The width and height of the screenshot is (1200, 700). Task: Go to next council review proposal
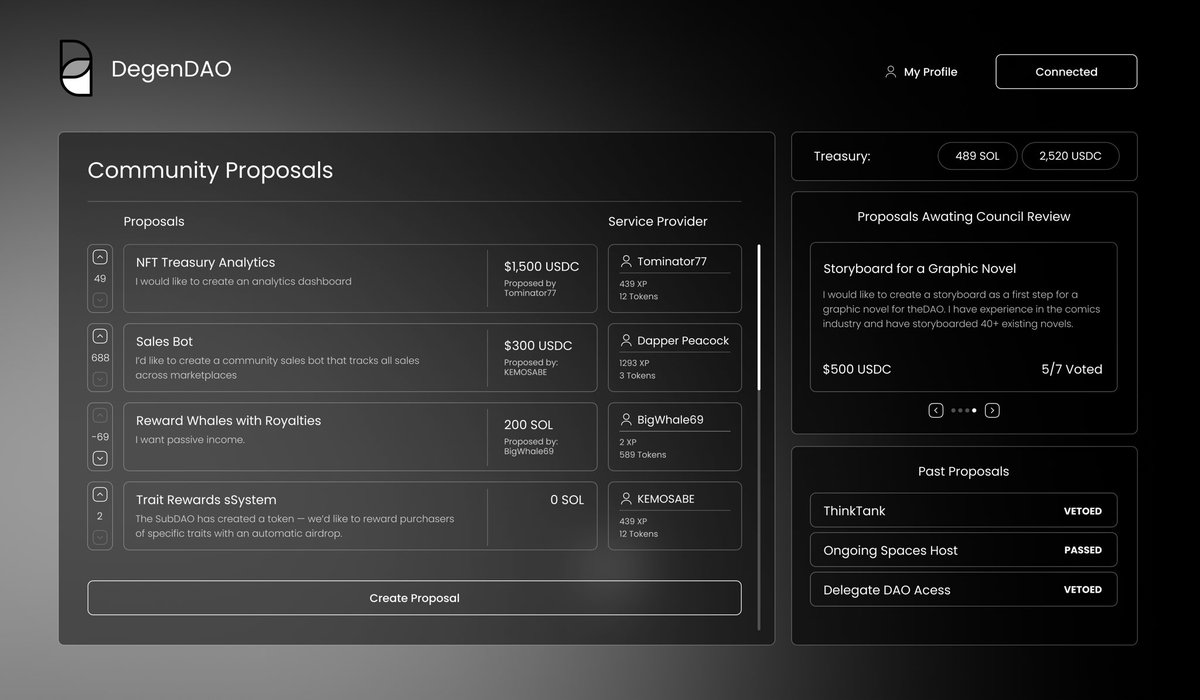[x=992, y=410]
